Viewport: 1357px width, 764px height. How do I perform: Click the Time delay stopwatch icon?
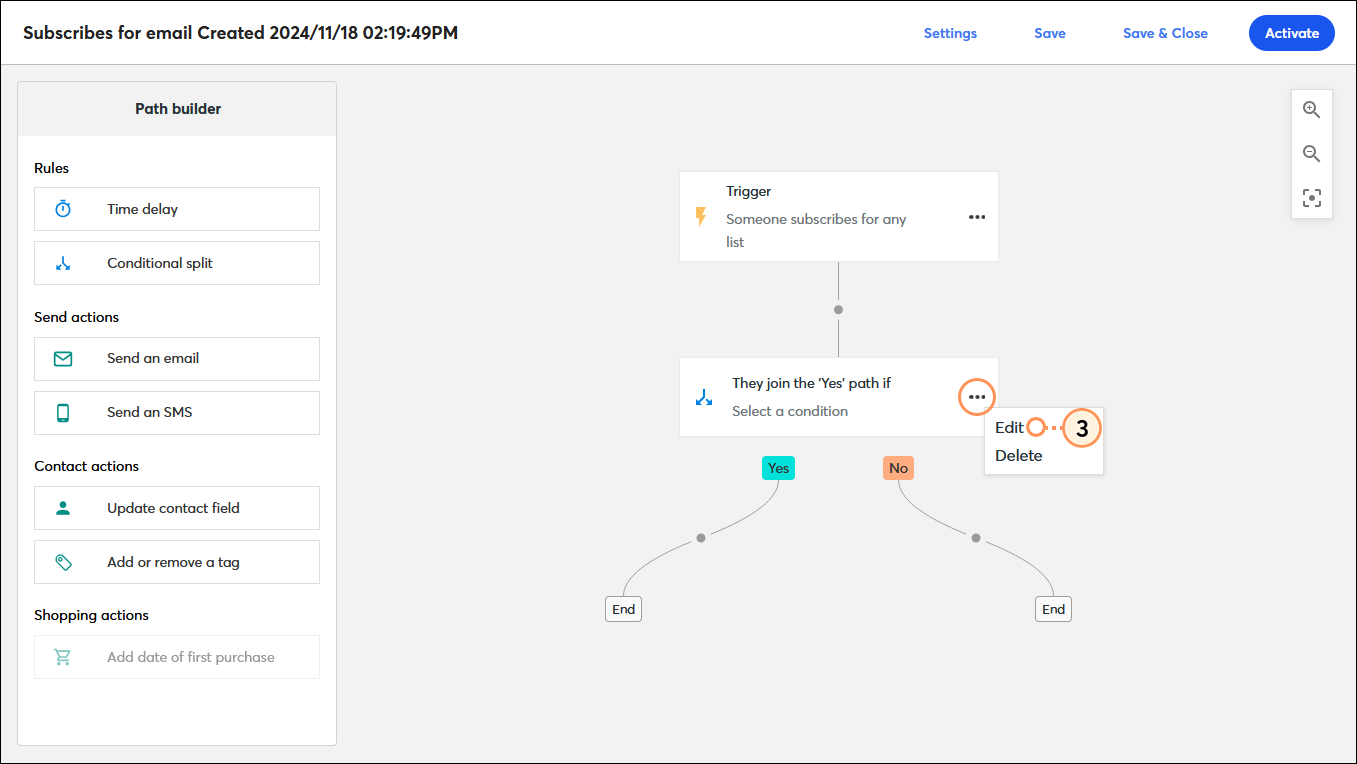point(63,209)
